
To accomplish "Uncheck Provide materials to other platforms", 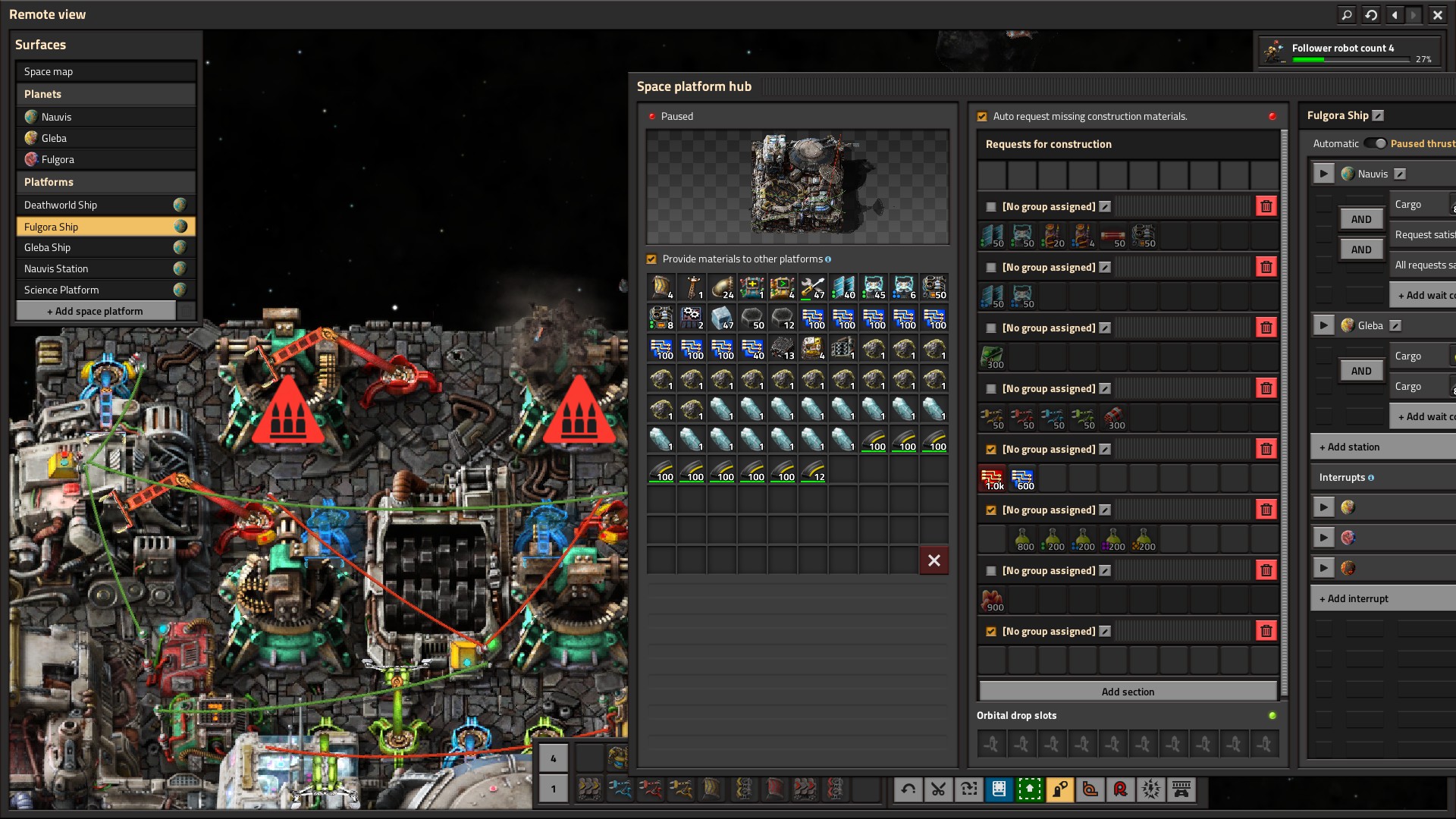I will [651, 259].
